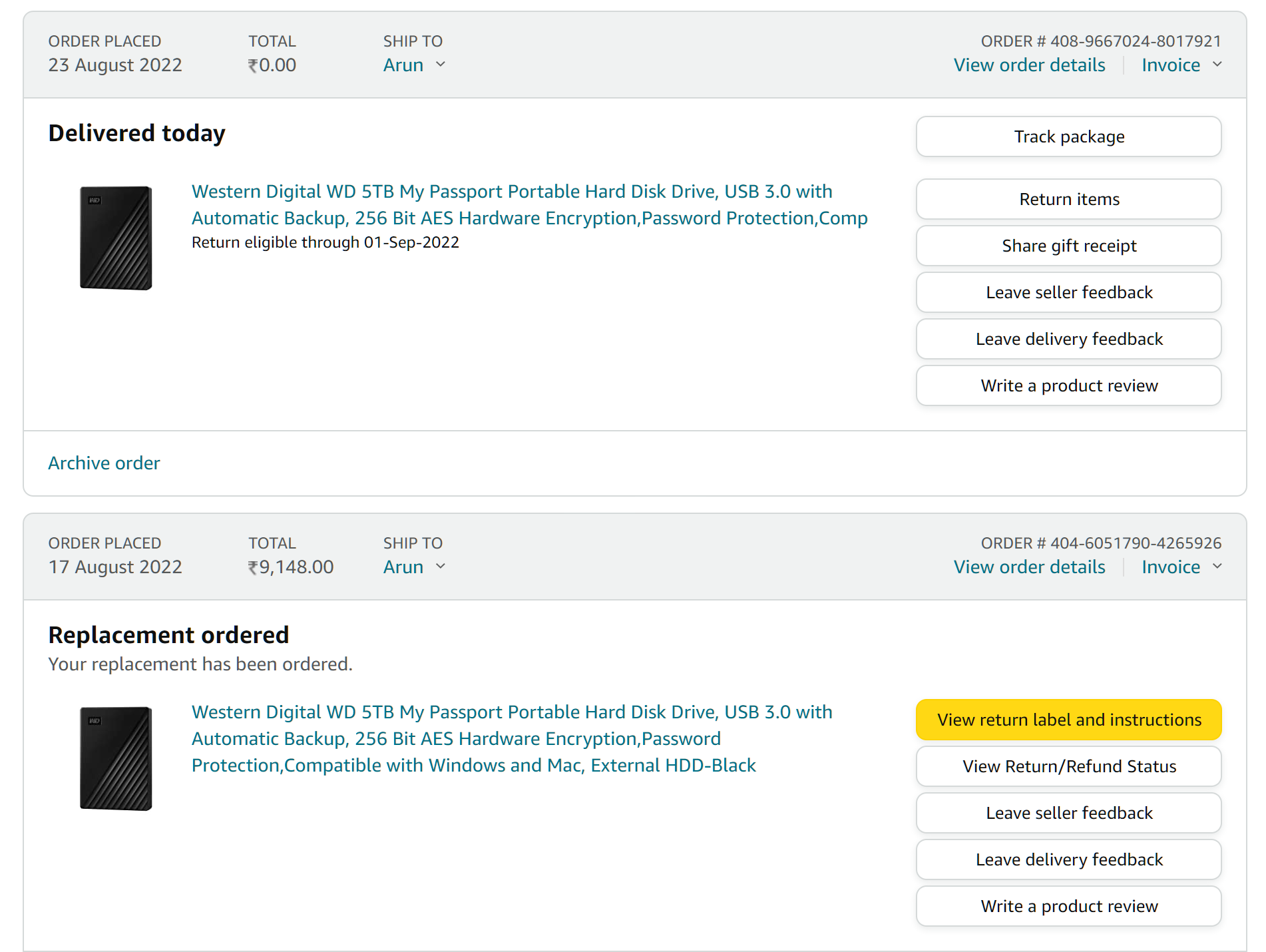Open the Invoice dropdown for order 408-9667024-8017921
This screenshot has height=952, width=1266.
click(x=1181, y=65)
